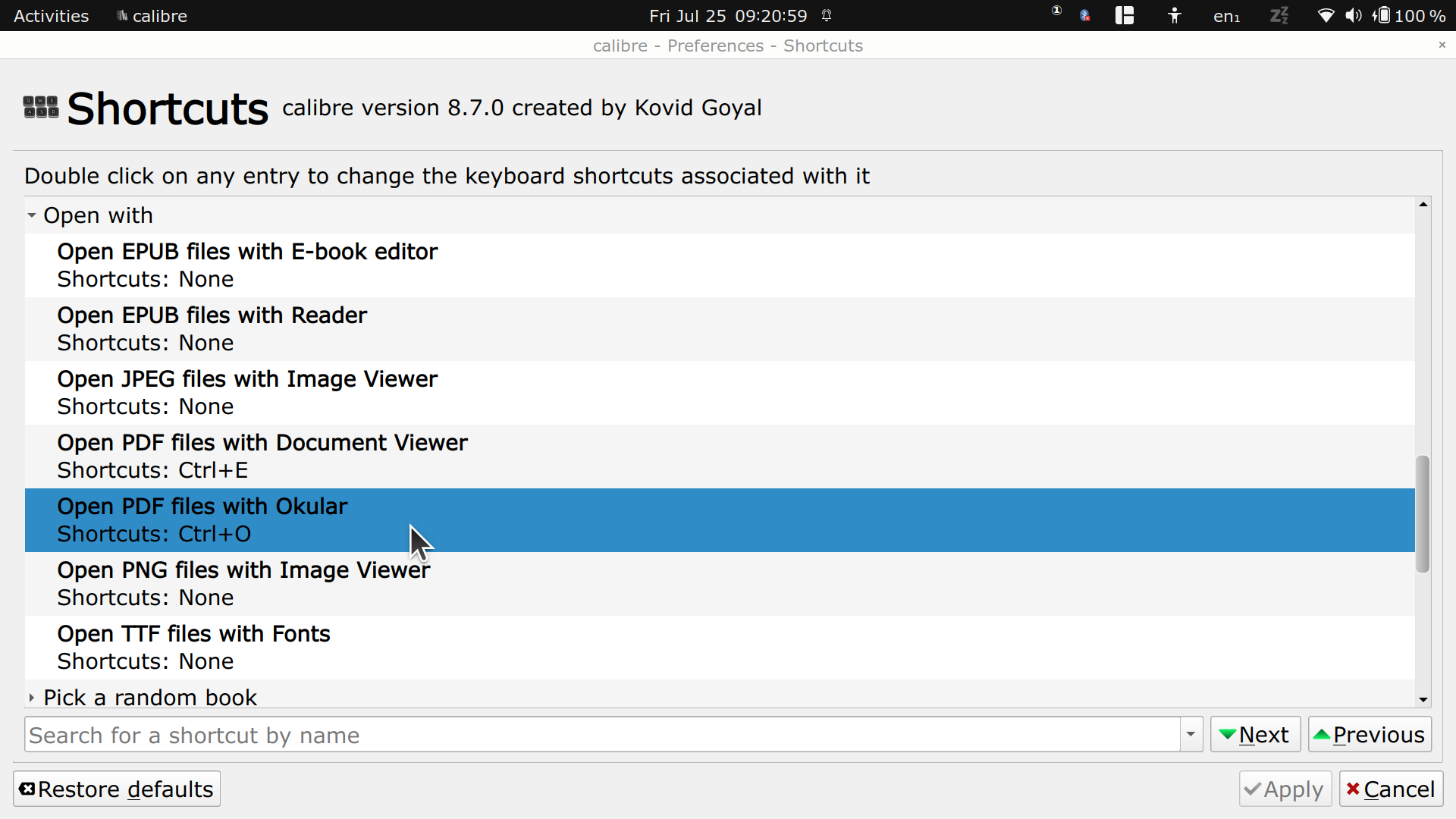This screenshot has height=819, width=1456.
Task: Open the search history dropdown arrow
Action: click(x=1191, y=734)
